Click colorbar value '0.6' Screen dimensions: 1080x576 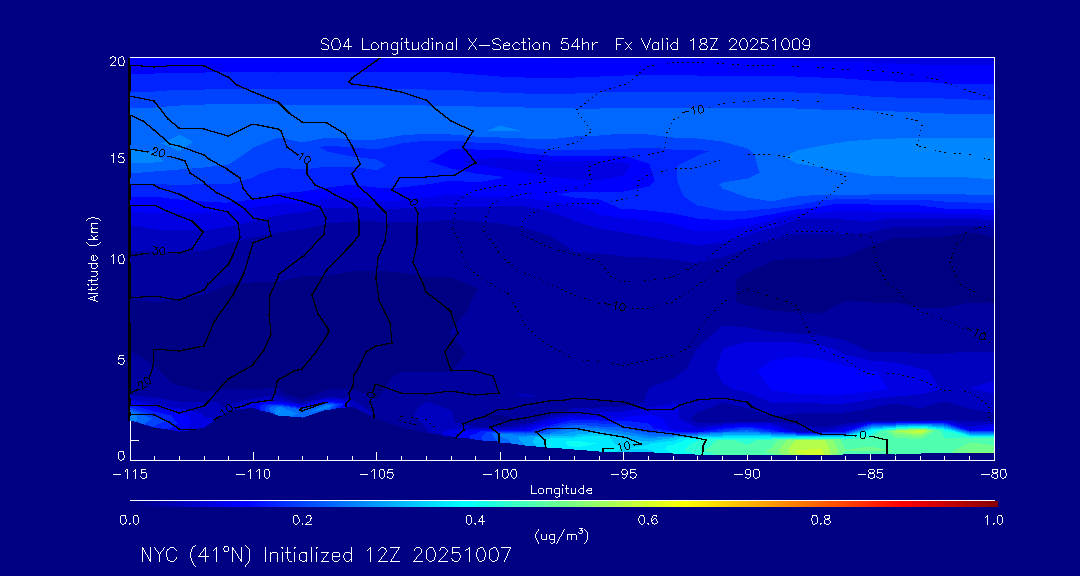pyautogui.click(x=649, y=521)
